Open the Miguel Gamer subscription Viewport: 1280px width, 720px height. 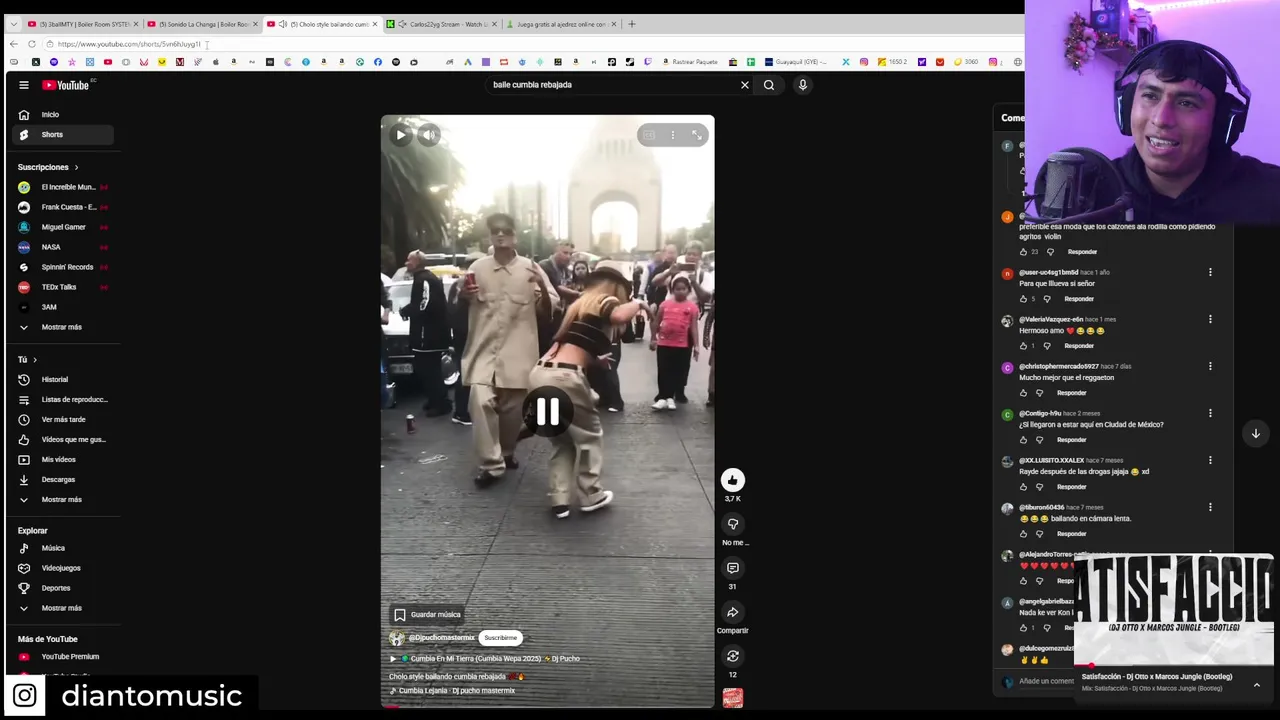coord(62,227)
